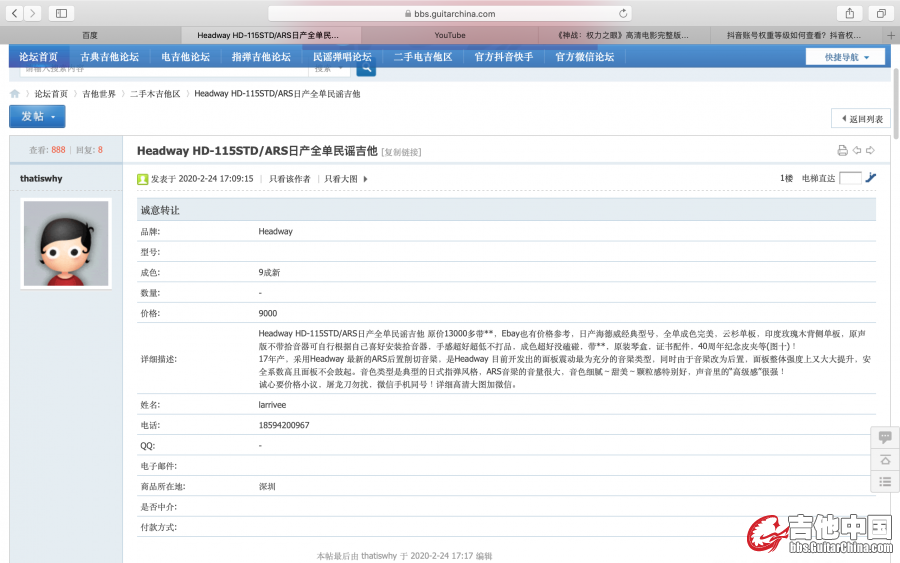Click thatiswhy user avatar image

tap(66, 242)
